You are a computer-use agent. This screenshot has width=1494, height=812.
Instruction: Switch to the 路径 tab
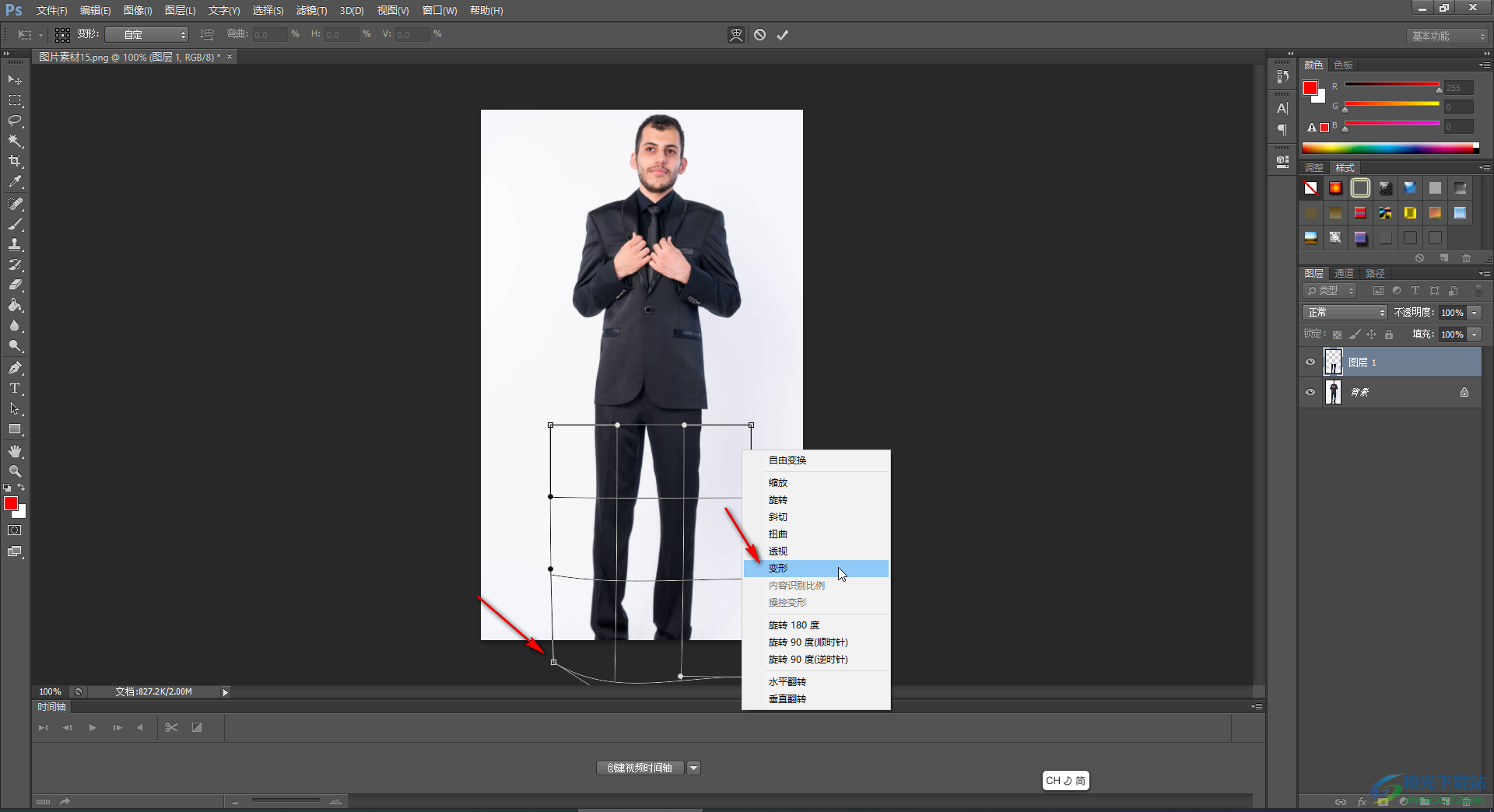click(1375, 274)
